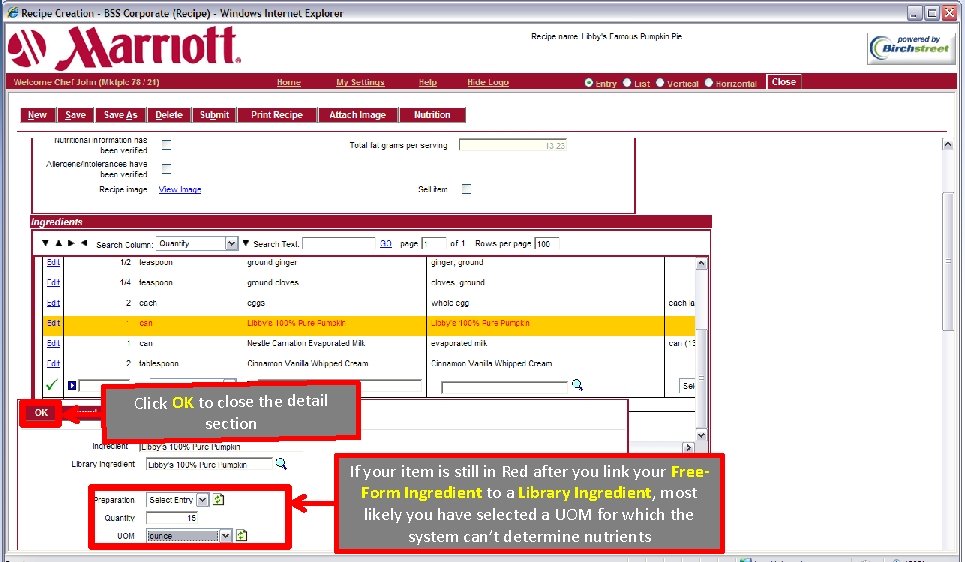Select the List view radio button

pyautogui.click(x=627, y=82)
